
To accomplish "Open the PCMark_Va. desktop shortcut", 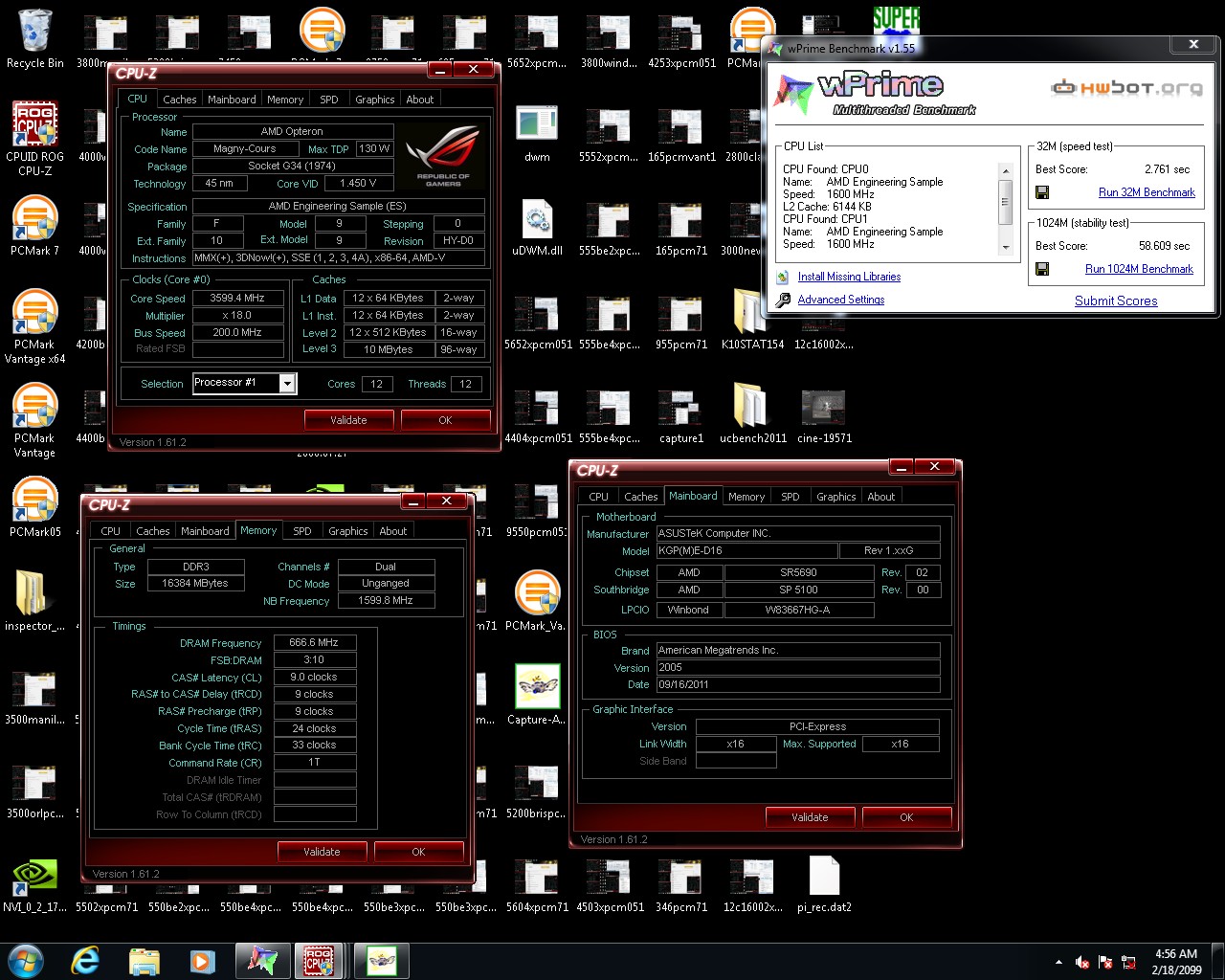I will point(537,601).
